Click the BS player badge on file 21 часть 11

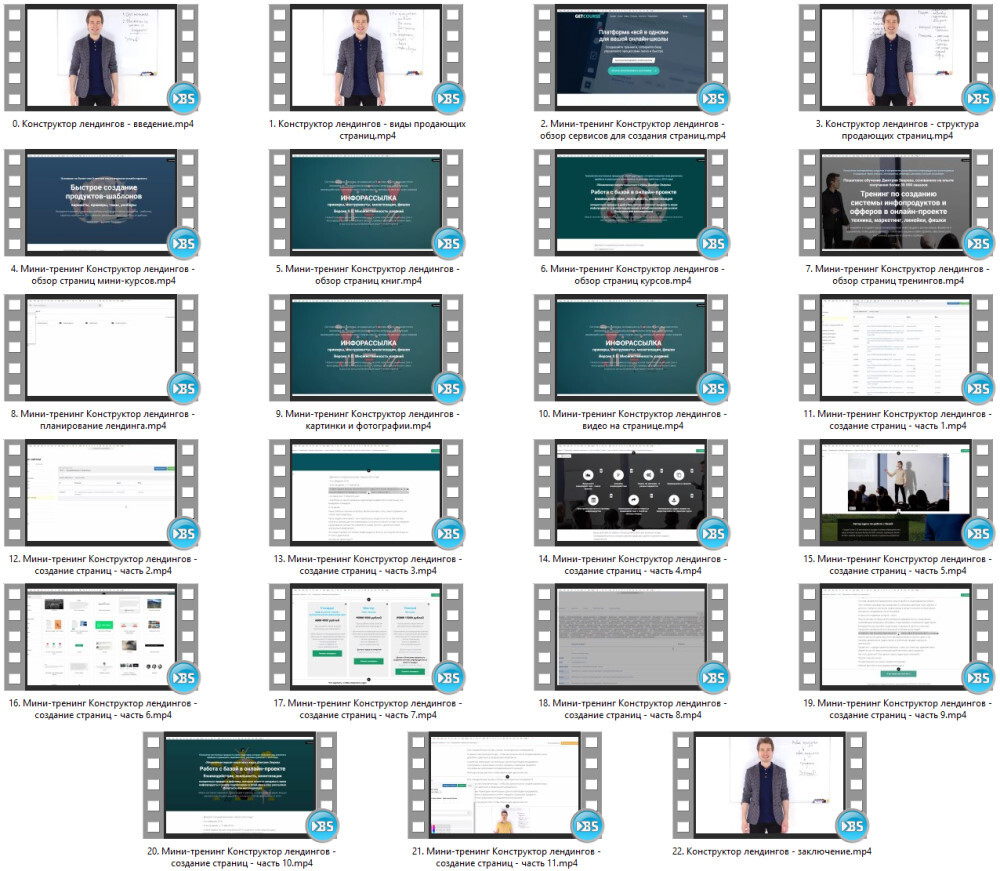pyautogui.click(x=587, y=826)
